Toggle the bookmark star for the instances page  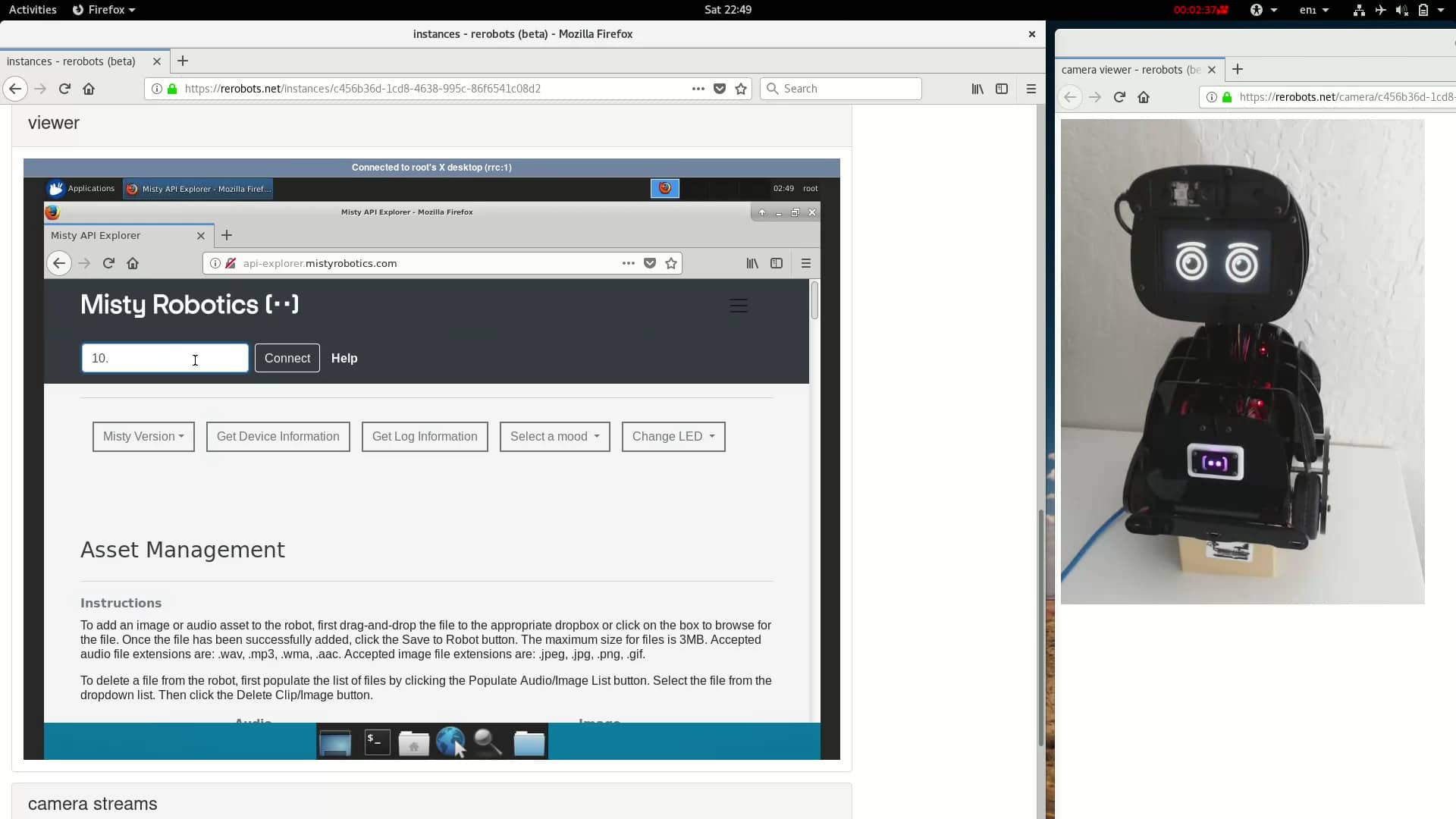point(740,89)
